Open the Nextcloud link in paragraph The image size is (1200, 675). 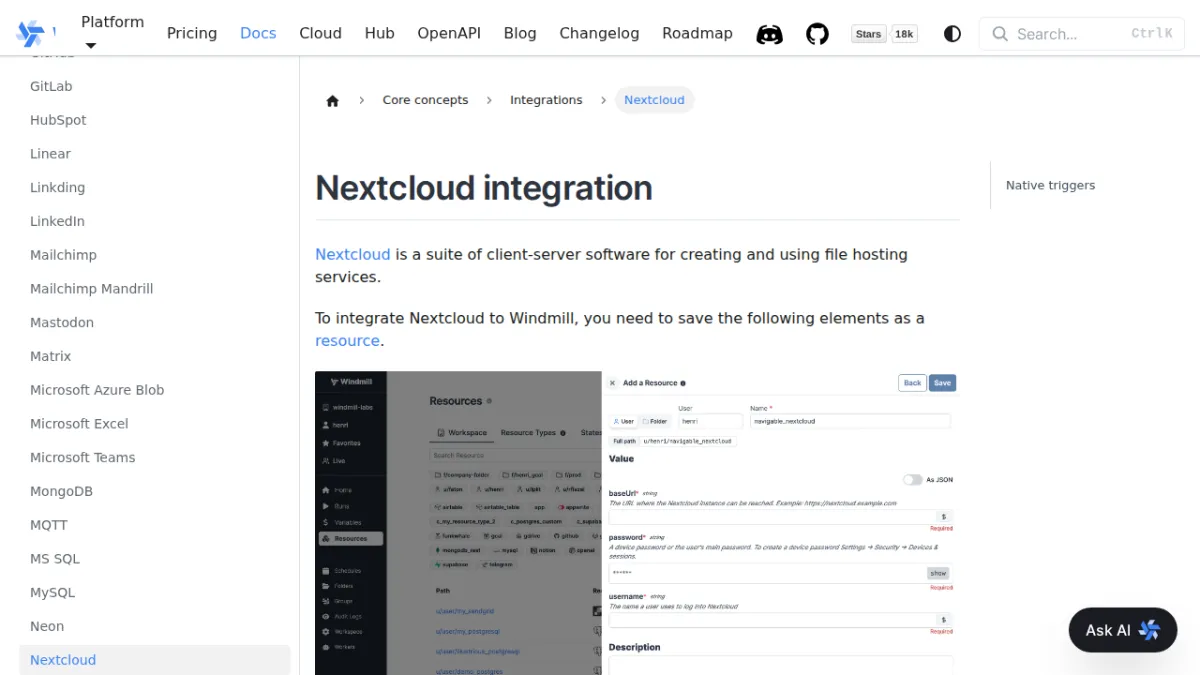pyautogui.click(x=353, y=254)
